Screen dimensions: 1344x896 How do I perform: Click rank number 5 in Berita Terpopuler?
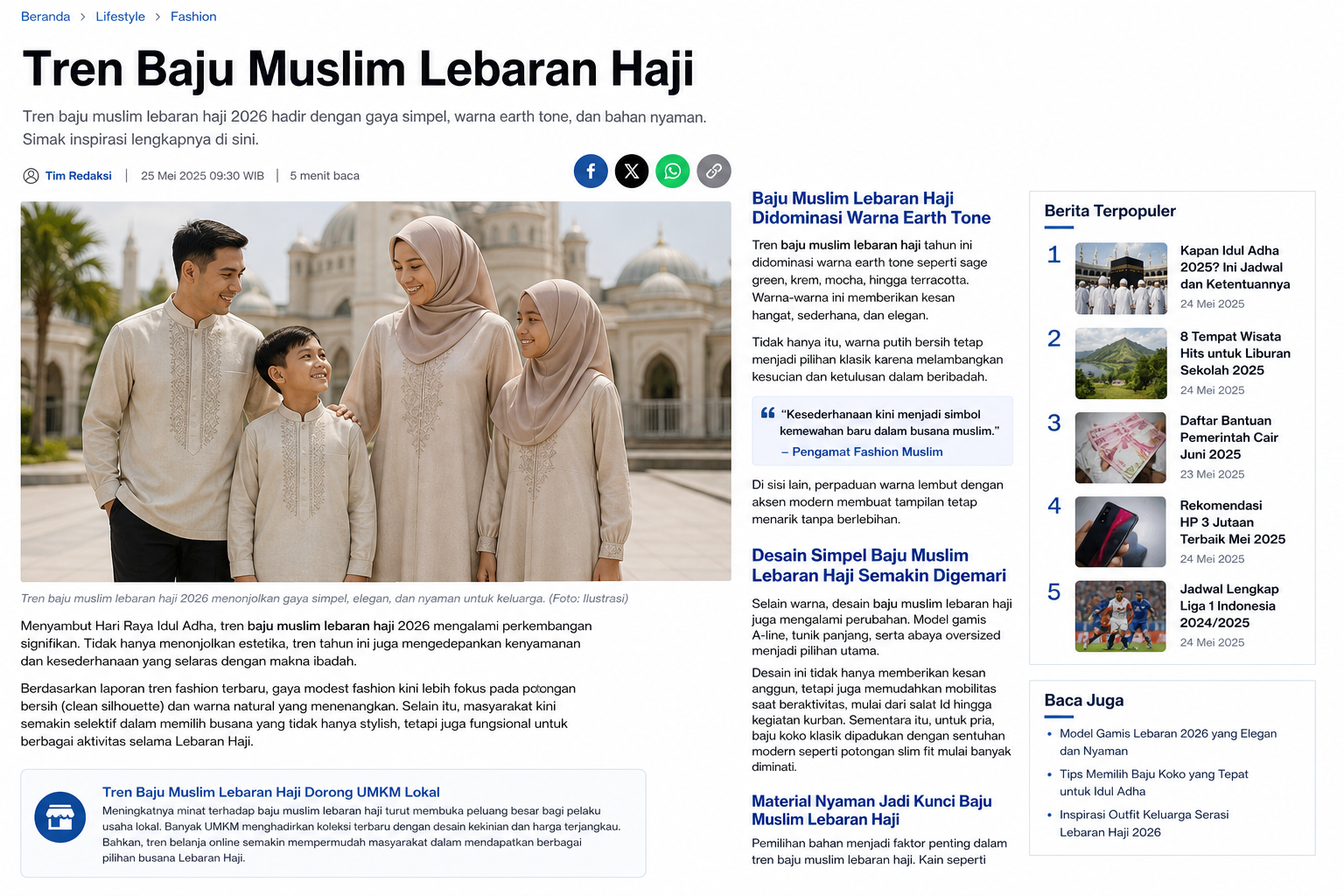(x=1054, y=592)
